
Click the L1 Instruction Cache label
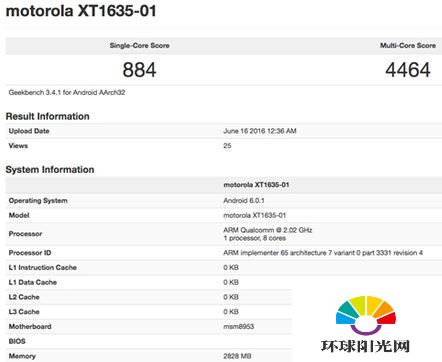[x=43, y=267]
